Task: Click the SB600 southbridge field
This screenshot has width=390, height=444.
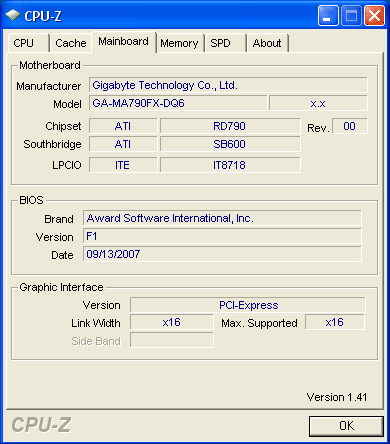Action: (230, 144)
